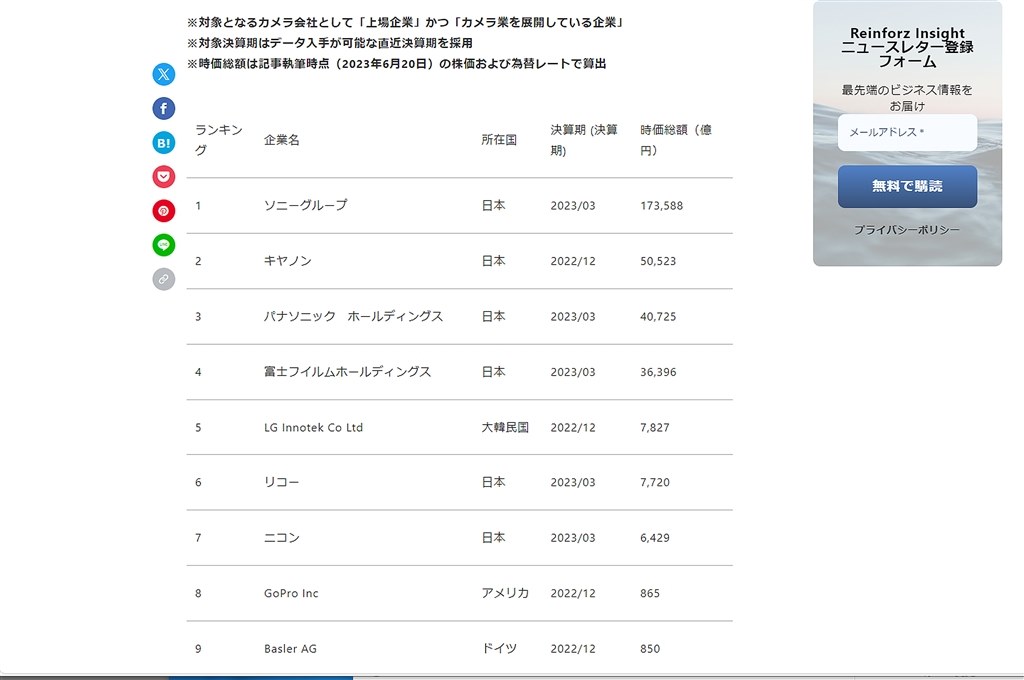Viewport: 1024px width, 680px height.
Task: Open the プライバシーポリシー link
Action: (907, 230)
